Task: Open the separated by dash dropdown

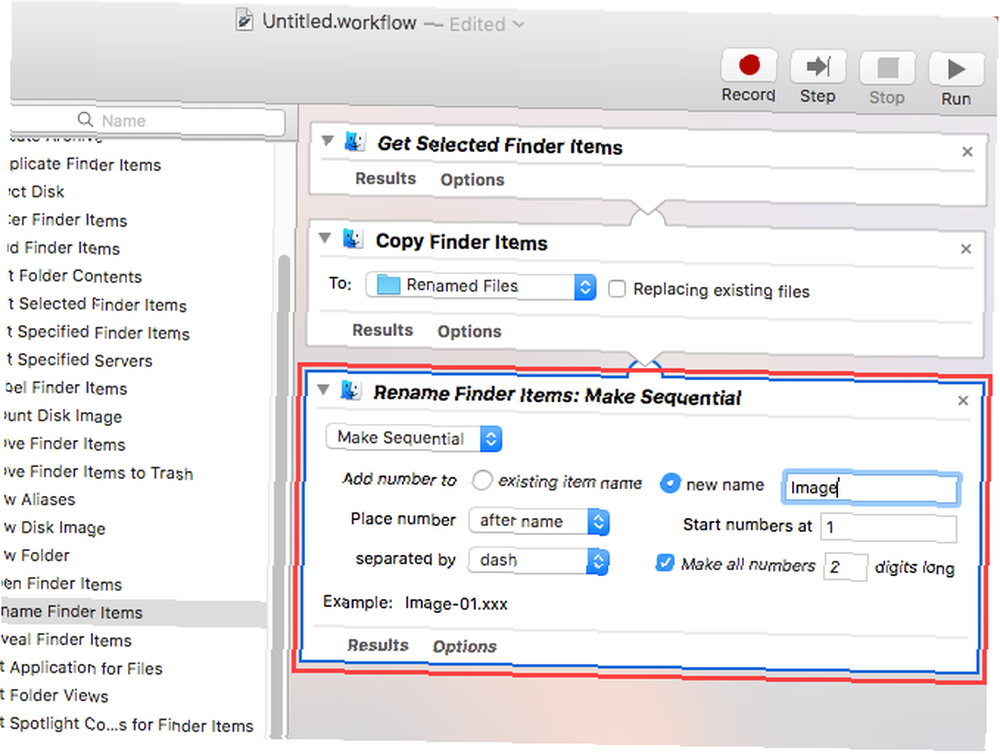Action: pyautogui.click(x=539, y=561)
